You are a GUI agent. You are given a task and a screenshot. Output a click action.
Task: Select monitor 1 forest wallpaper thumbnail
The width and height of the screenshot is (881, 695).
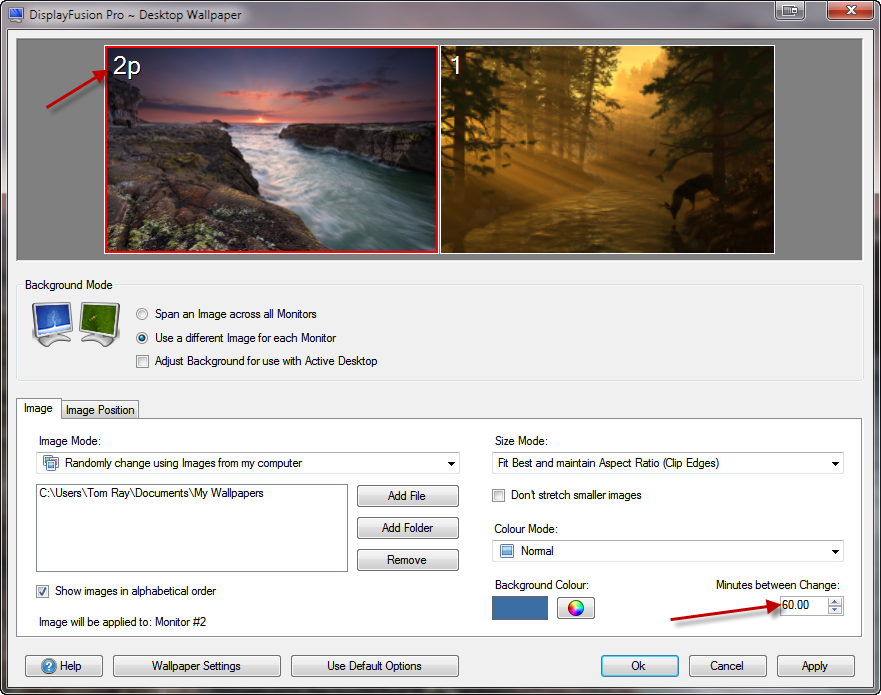tap(607, 149)
